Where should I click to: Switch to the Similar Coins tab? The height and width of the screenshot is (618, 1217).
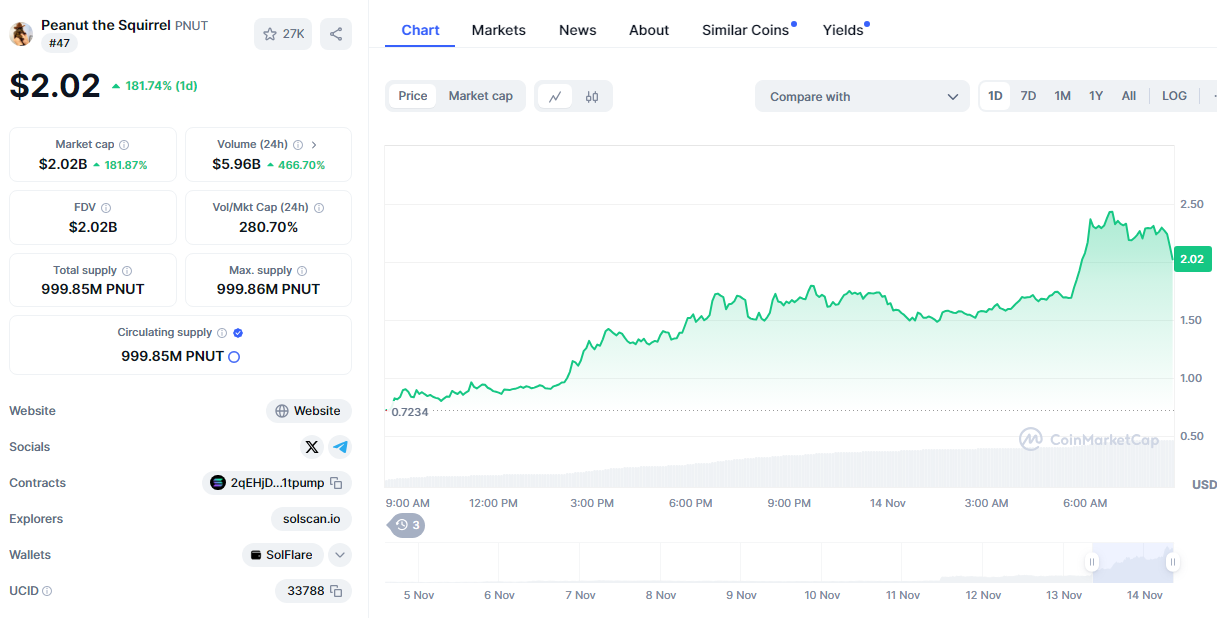pos(746,30)
